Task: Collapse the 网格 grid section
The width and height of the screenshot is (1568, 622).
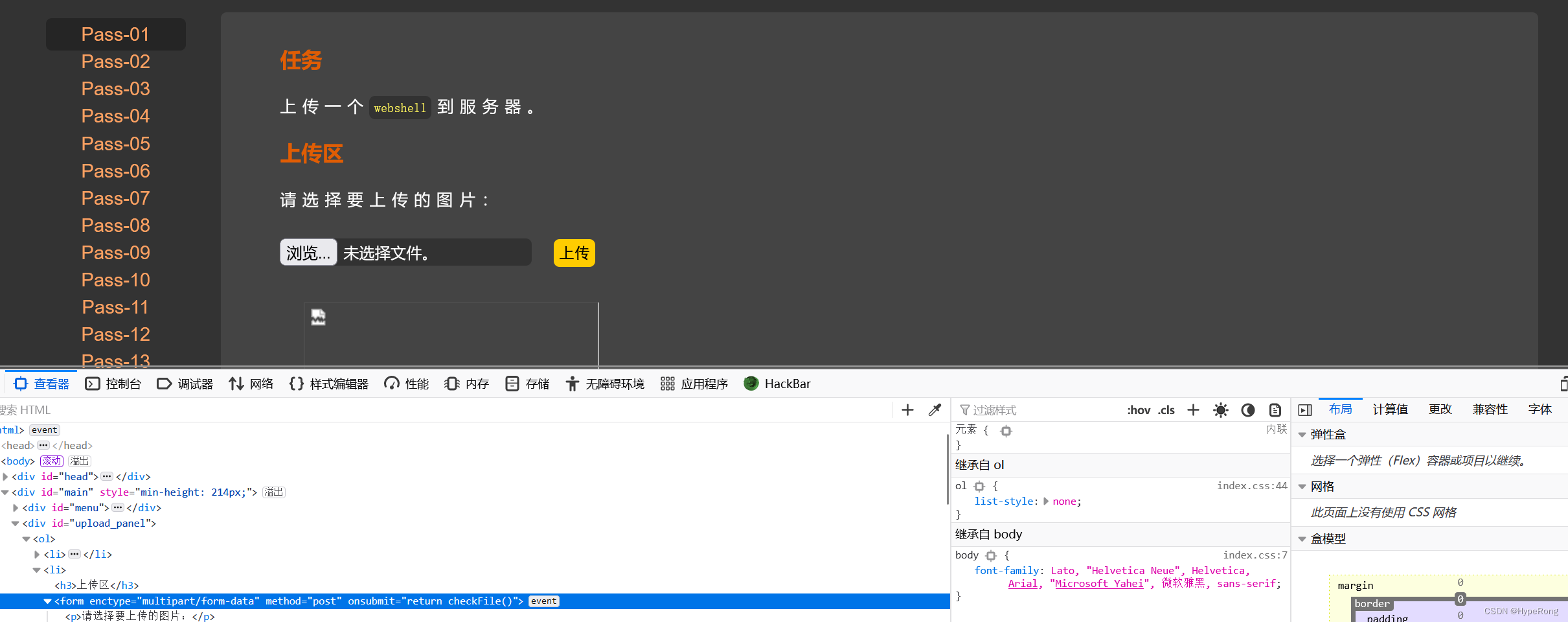Action: click(1302, 487)
